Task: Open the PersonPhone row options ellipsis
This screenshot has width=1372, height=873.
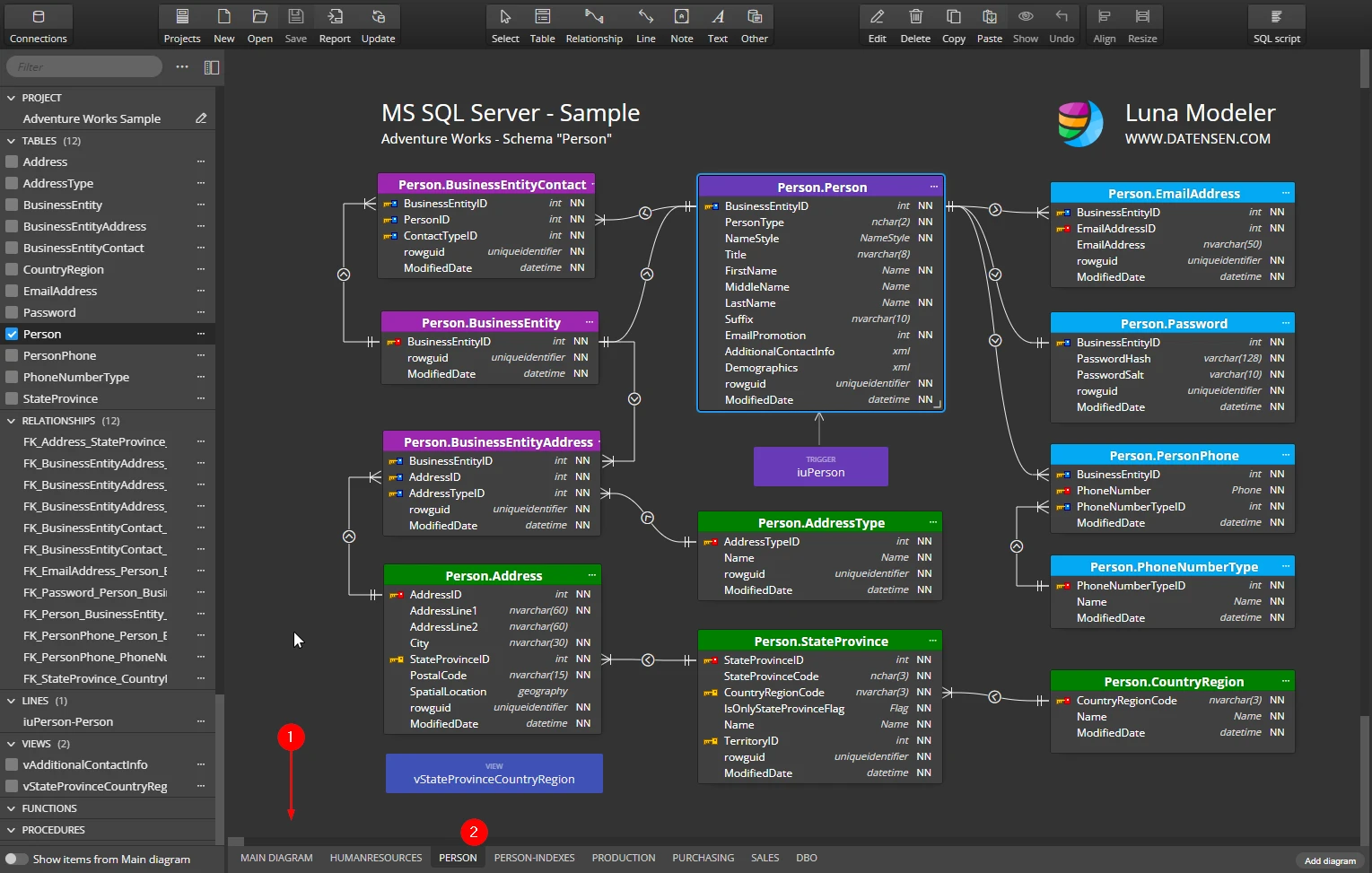Action: pos(201,356)
